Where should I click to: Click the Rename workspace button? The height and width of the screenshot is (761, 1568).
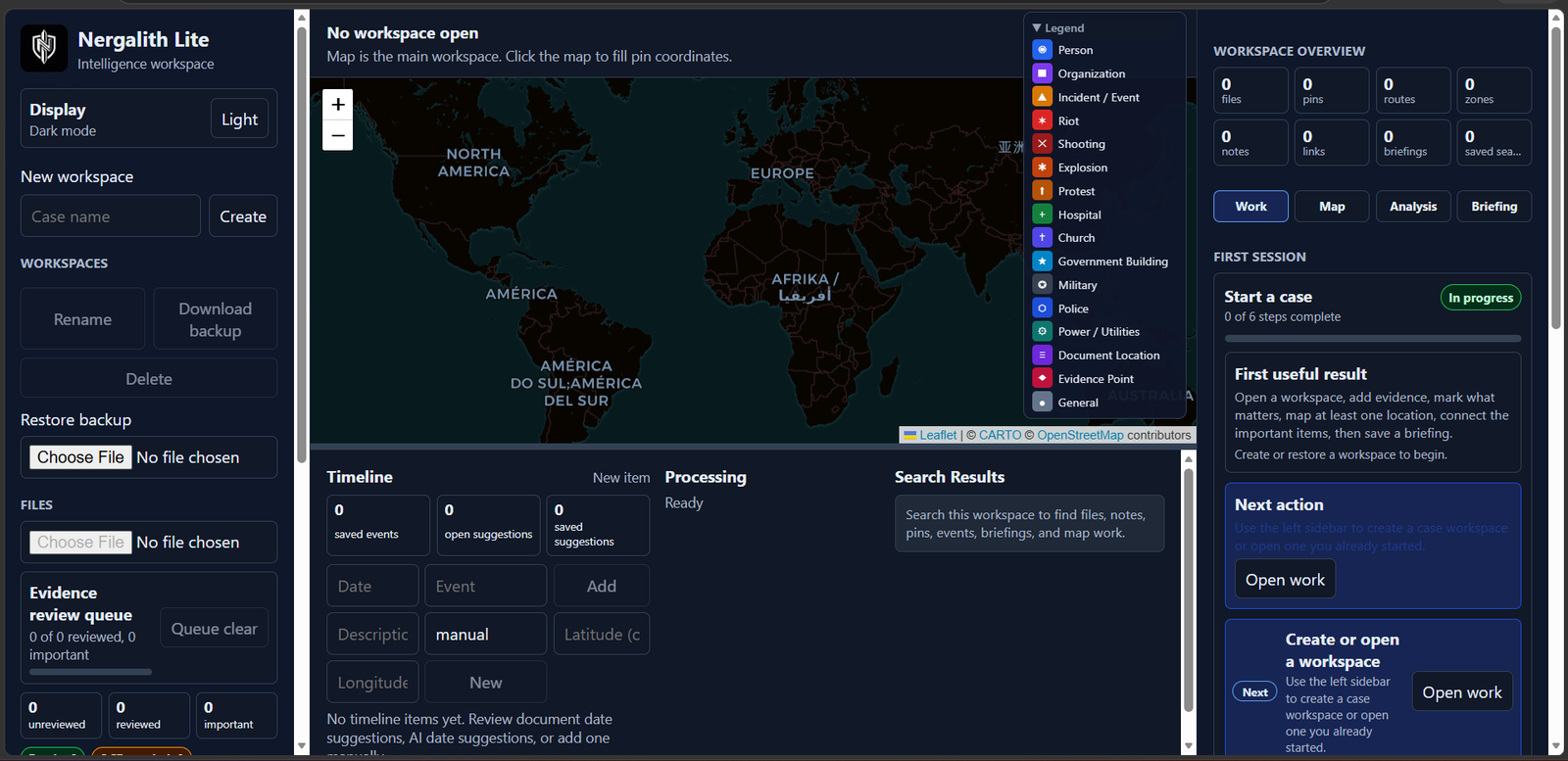[x=82, y=319]
